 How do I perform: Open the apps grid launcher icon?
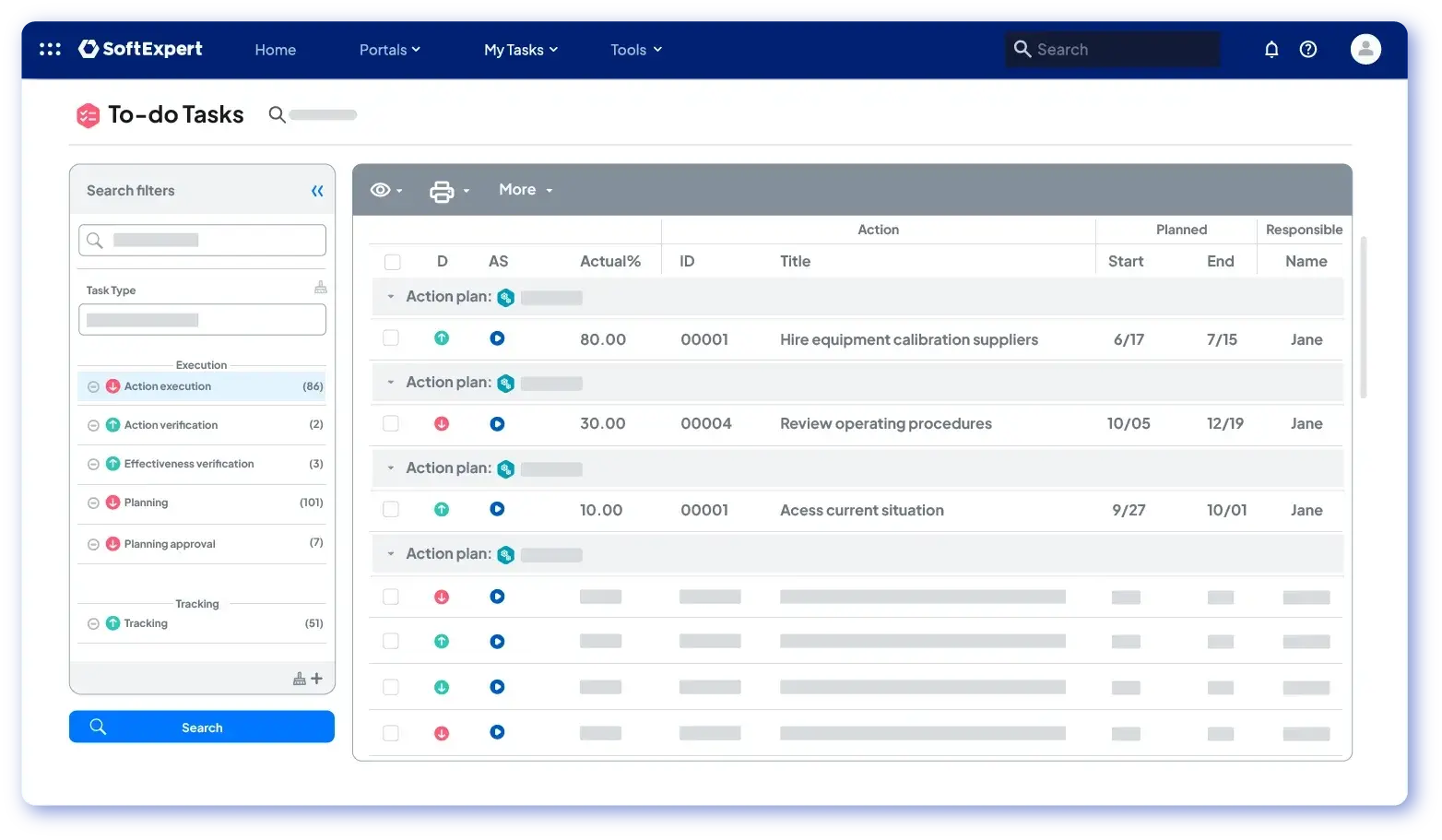click(50, 50)
